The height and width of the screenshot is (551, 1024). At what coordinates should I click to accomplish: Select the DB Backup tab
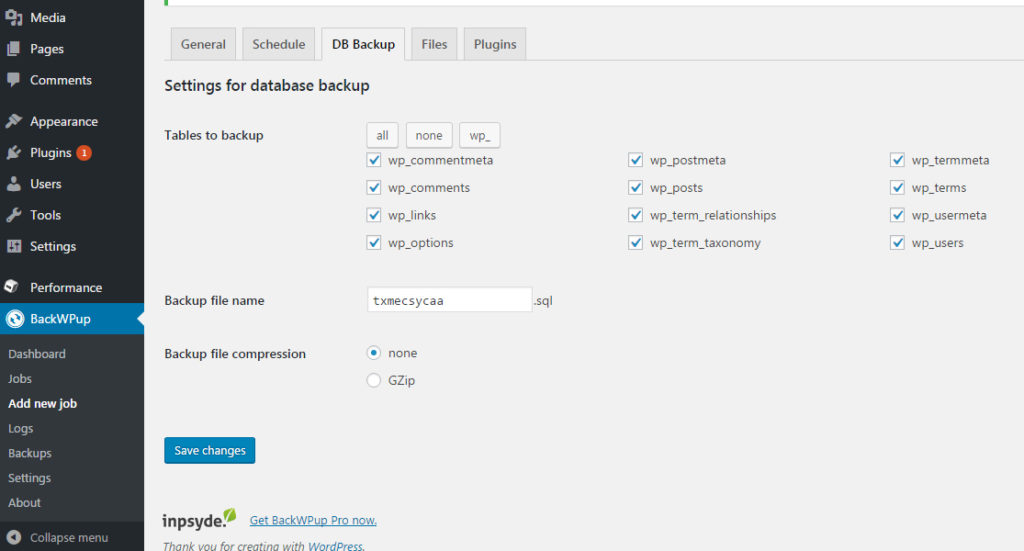click(x=363, y=44)
